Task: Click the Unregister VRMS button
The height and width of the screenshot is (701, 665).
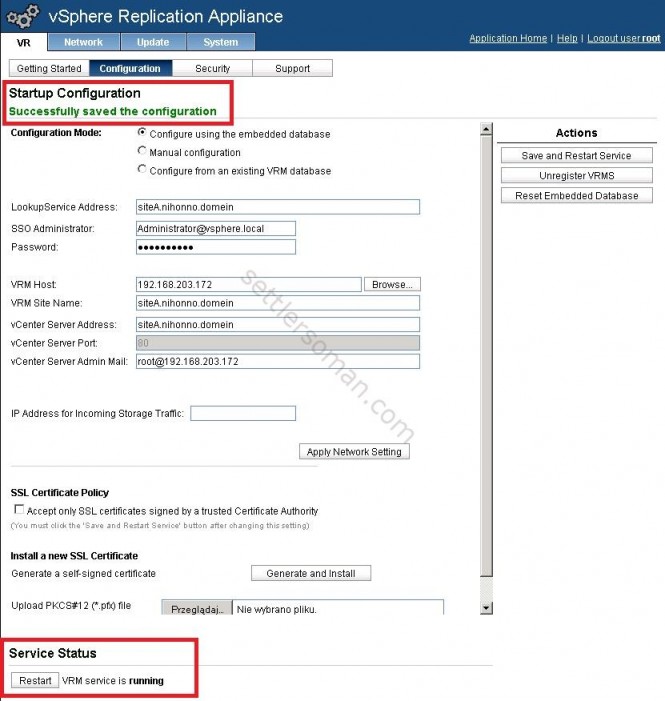Action: click(x=576, y=176)
